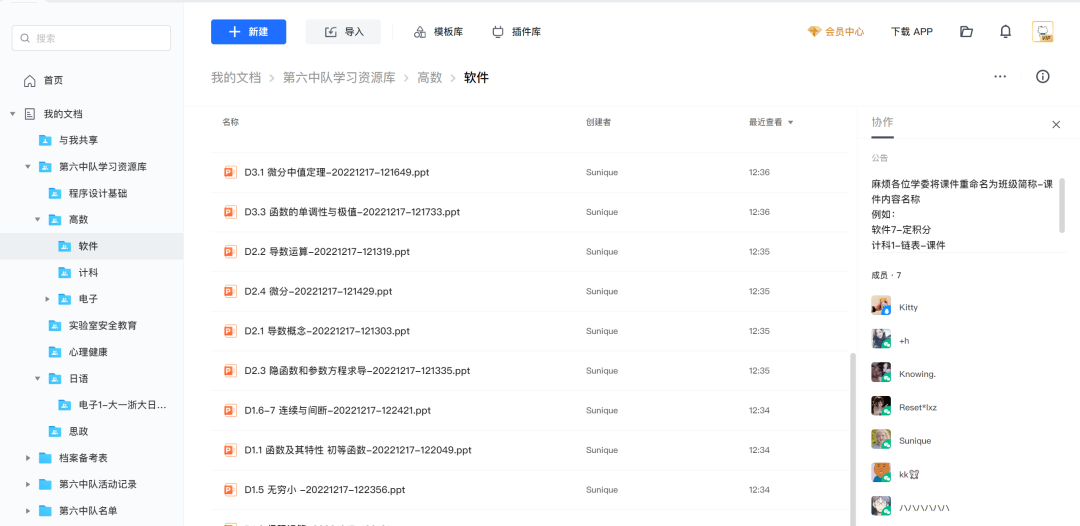The width and height of the screenshot is (1080, 526).
Task: Click the info circle icon
Action: pos(1042,77)
